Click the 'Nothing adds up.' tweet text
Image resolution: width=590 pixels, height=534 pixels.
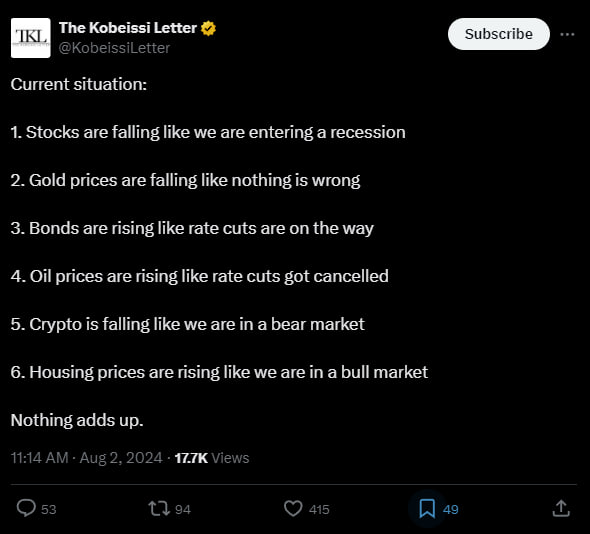77,420
